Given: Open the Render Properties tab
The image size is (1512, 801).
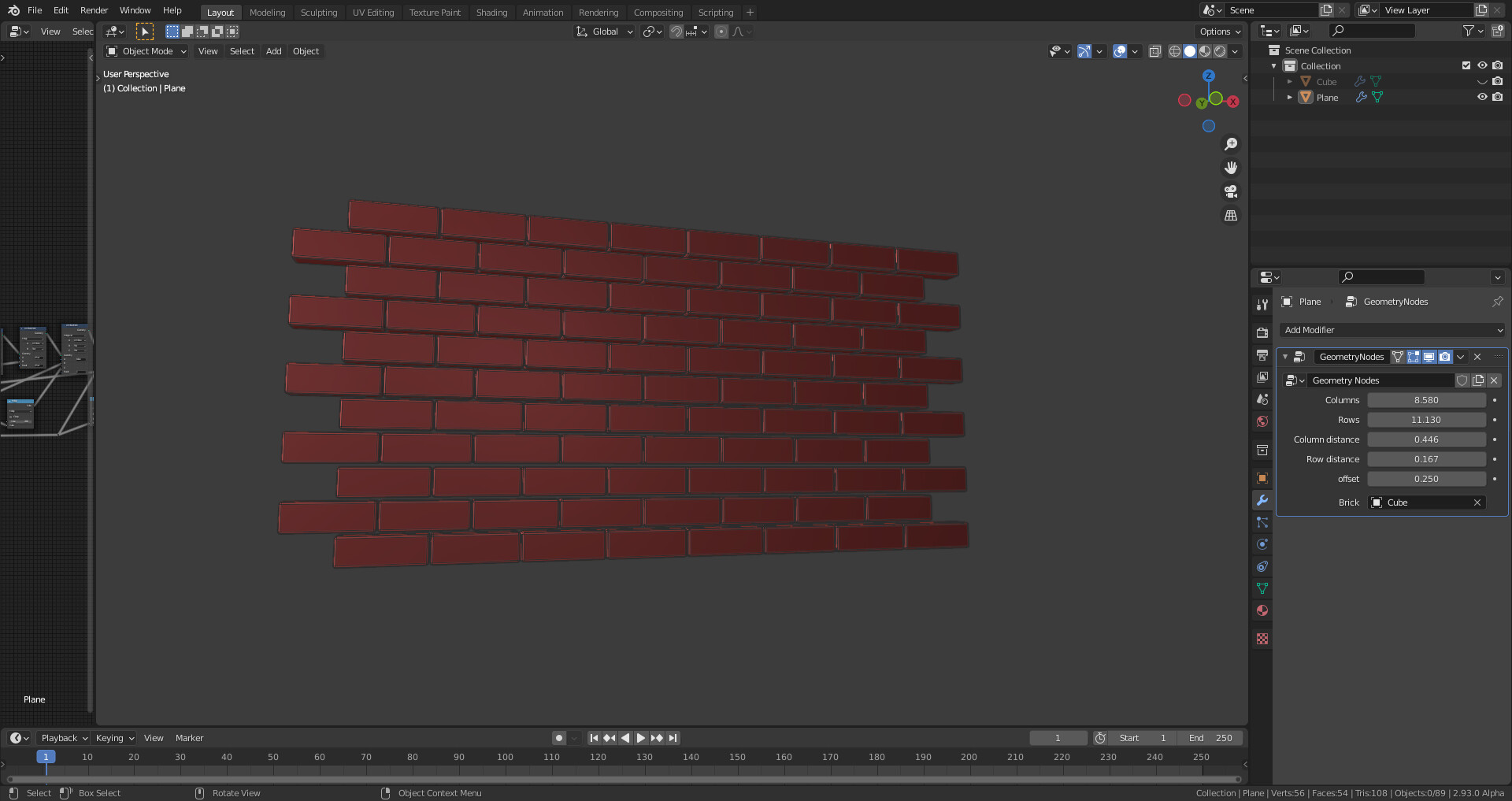Looking at the screenshot, I should pos(1262,333).
